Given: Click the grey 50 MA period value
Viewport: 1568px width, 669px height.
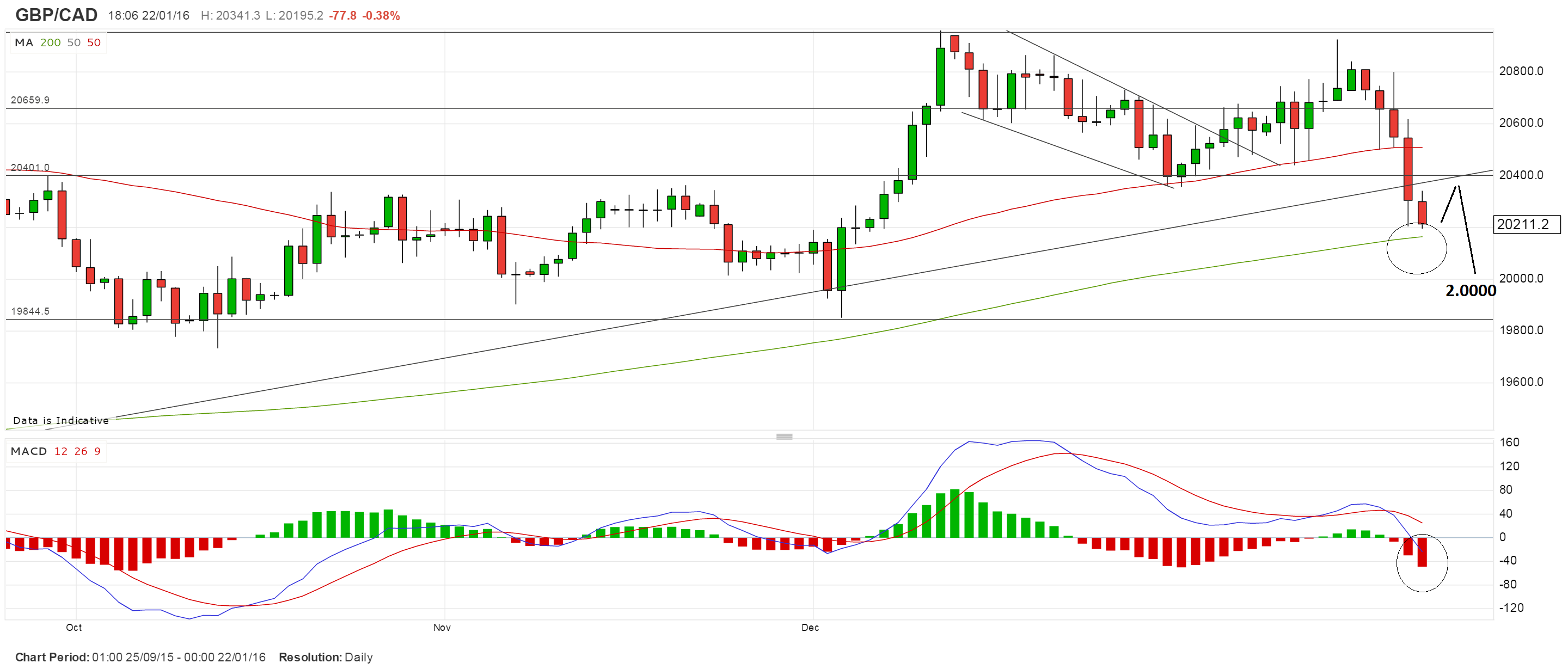Looking at the screenshot, I should [73, 42].
